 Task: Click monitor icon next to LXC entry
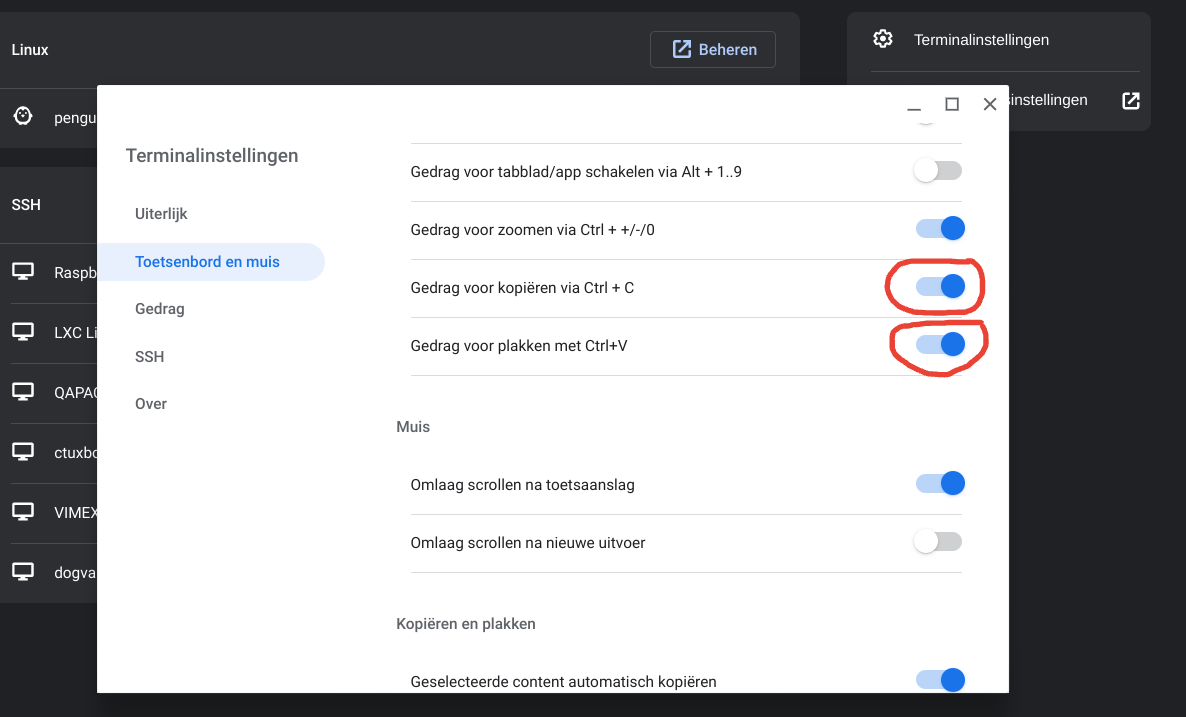pos(24,331)
